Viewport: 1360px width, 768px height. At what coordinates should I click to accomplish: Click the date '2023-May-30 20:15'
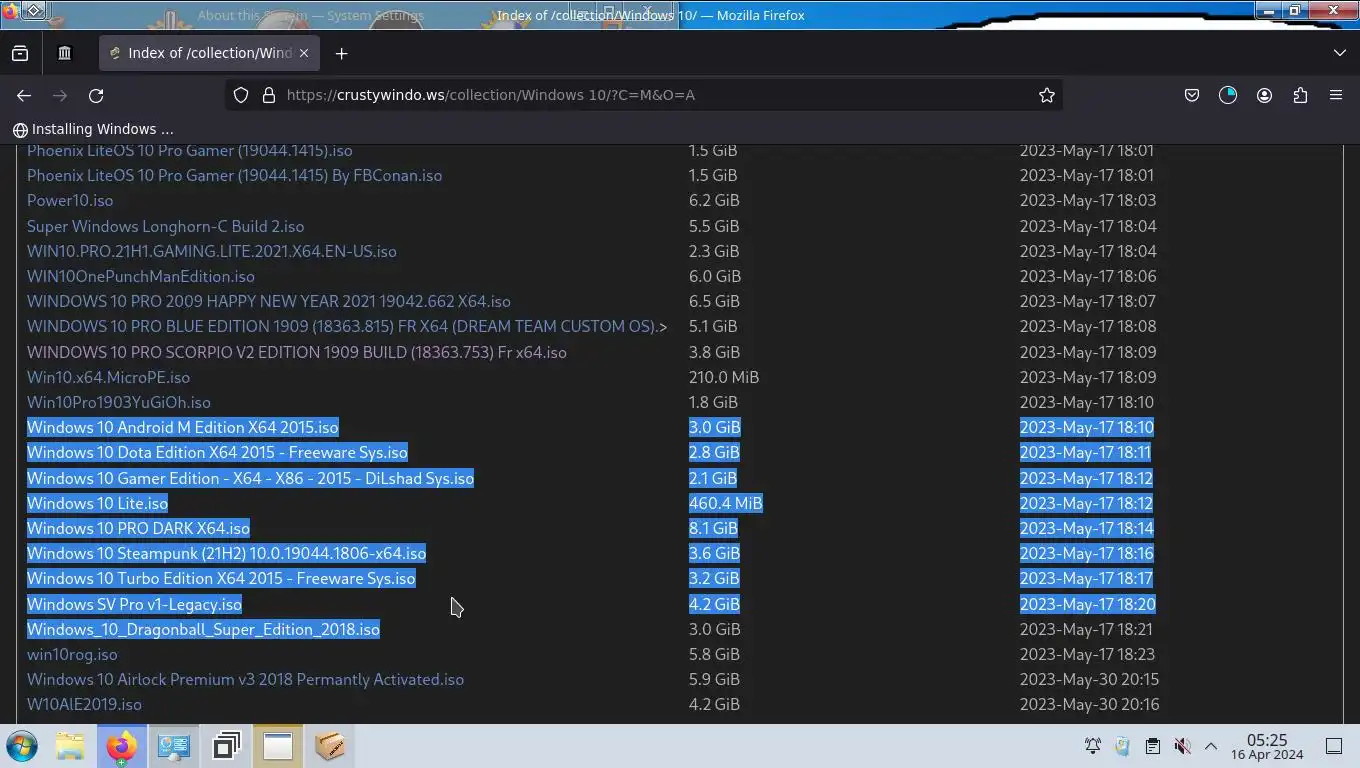(x=1089, y=679)
